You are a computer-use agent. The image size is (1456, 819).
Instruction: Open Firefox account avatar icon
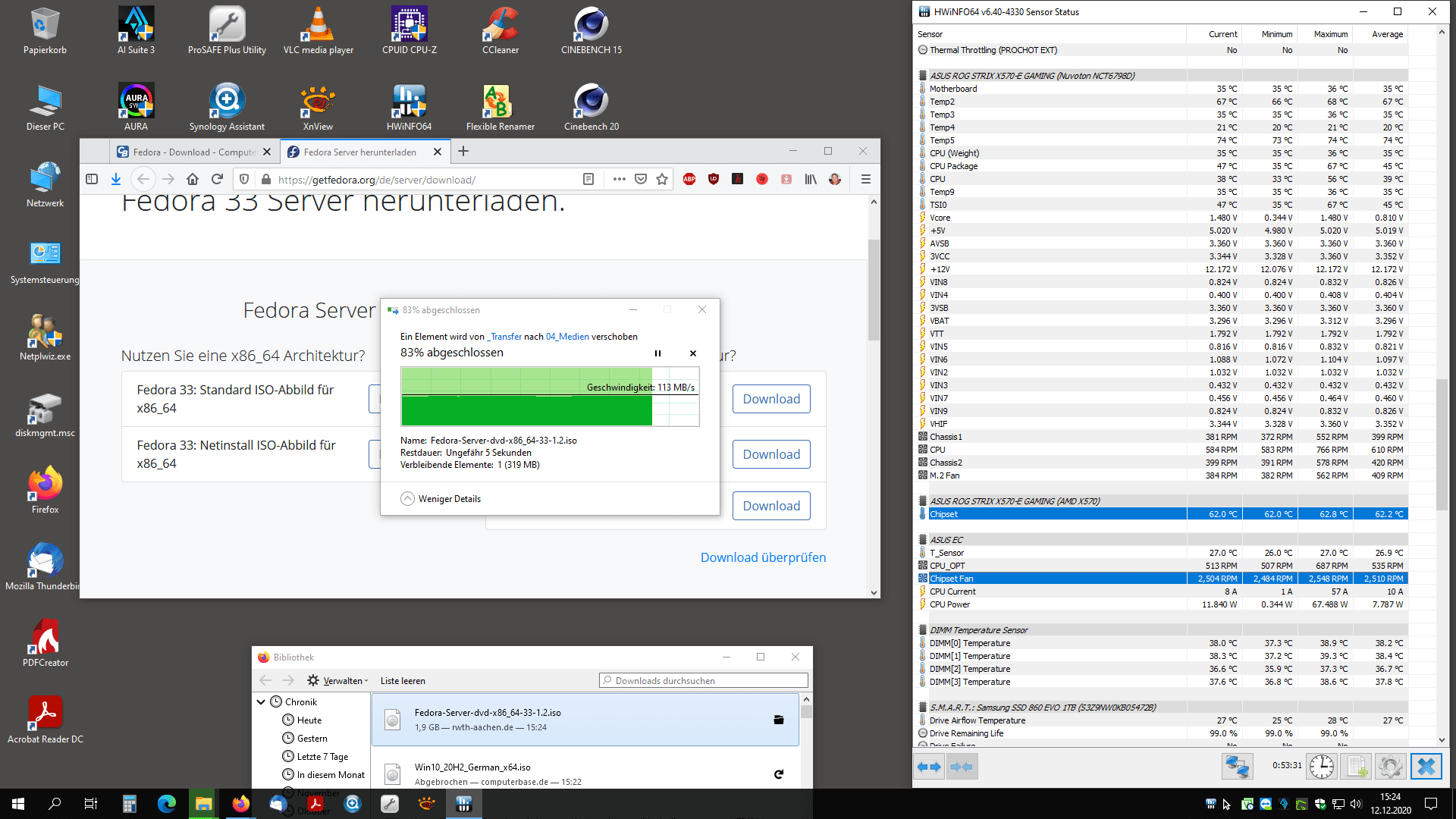tap(835, 179)
